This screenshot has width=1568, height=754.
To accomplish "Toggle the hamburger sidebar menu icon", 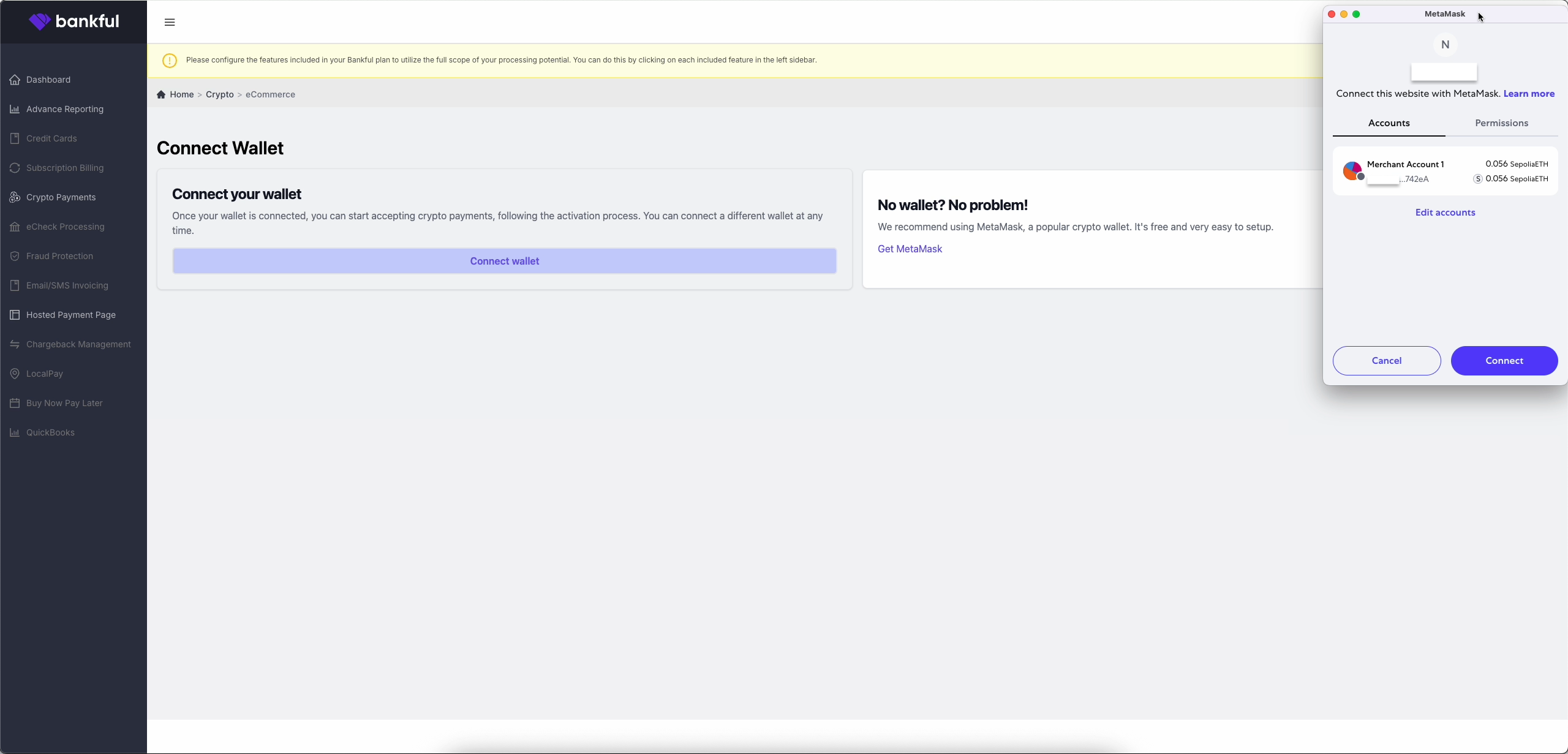I will tap(170, 22).
